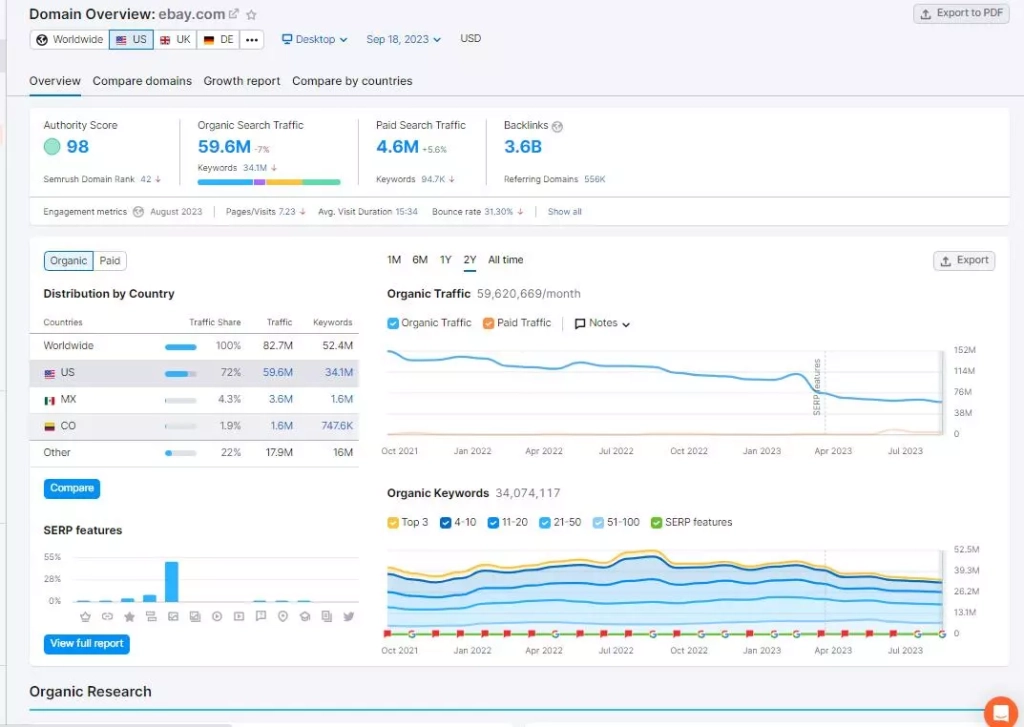This screenshot has height=727, width=1024.
Task: Click the Image pack SERP feature icon
Action: point(195,616)
